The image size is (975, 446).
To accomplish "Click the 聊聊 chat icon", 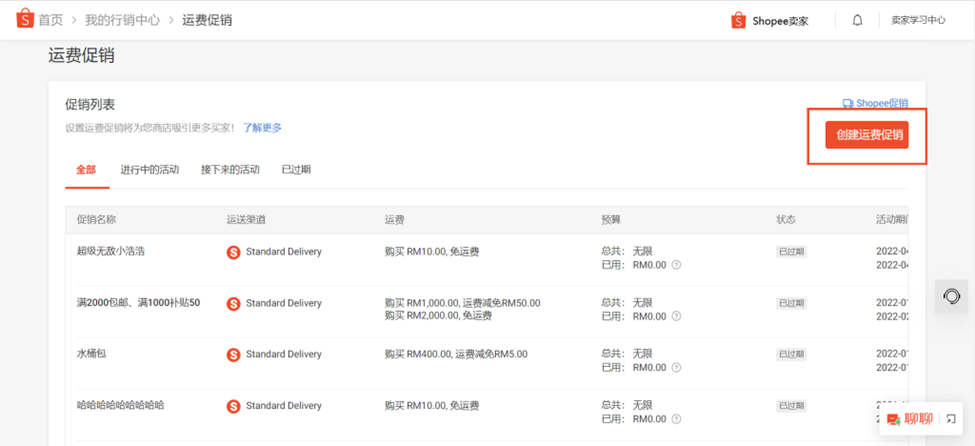I will click(894, 419).
